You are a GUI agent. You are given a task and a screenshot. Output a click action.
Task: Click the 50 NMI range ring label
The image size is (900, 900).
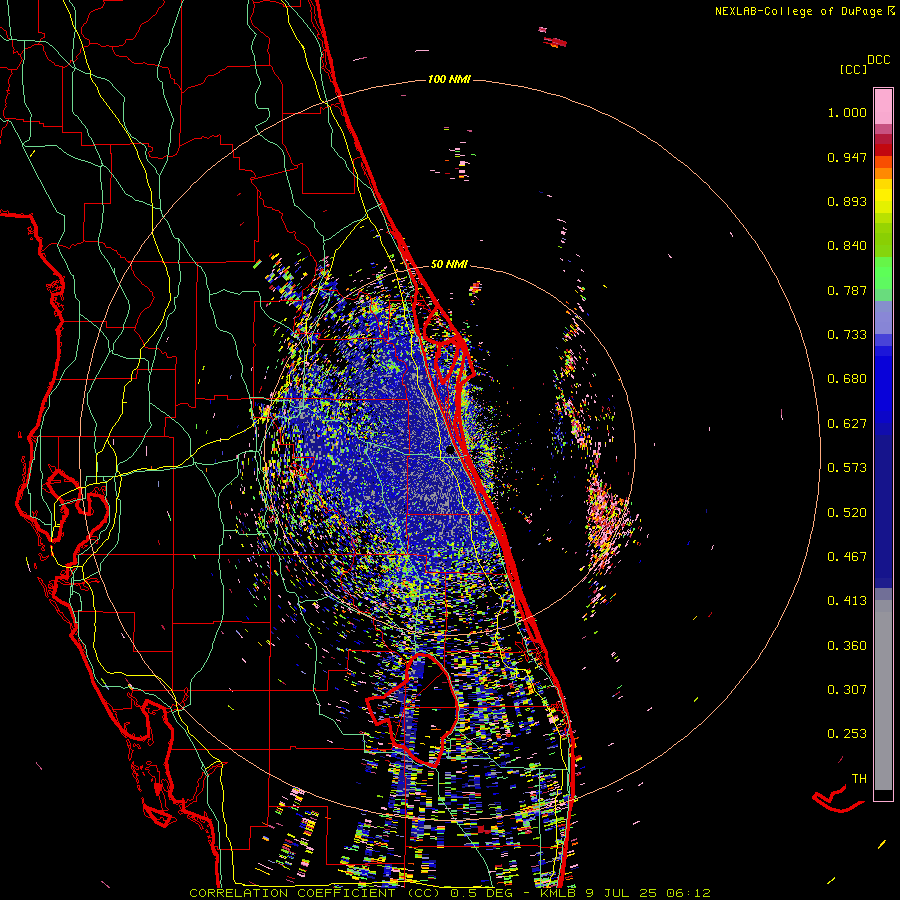point(449,264)
